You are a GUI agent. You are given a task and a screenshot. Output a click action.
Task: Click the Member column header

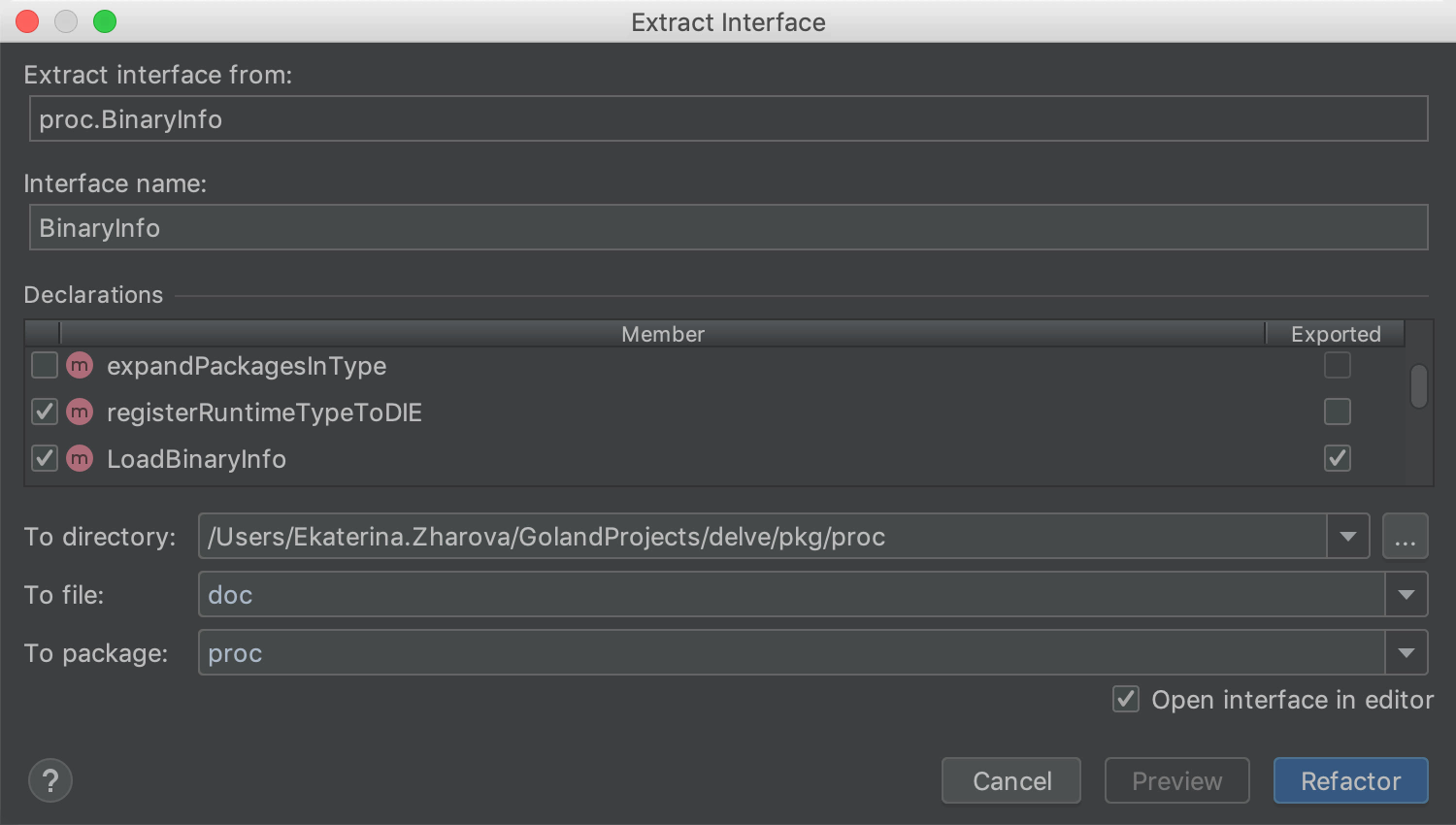pyautogui.click(x=663, y=334)
